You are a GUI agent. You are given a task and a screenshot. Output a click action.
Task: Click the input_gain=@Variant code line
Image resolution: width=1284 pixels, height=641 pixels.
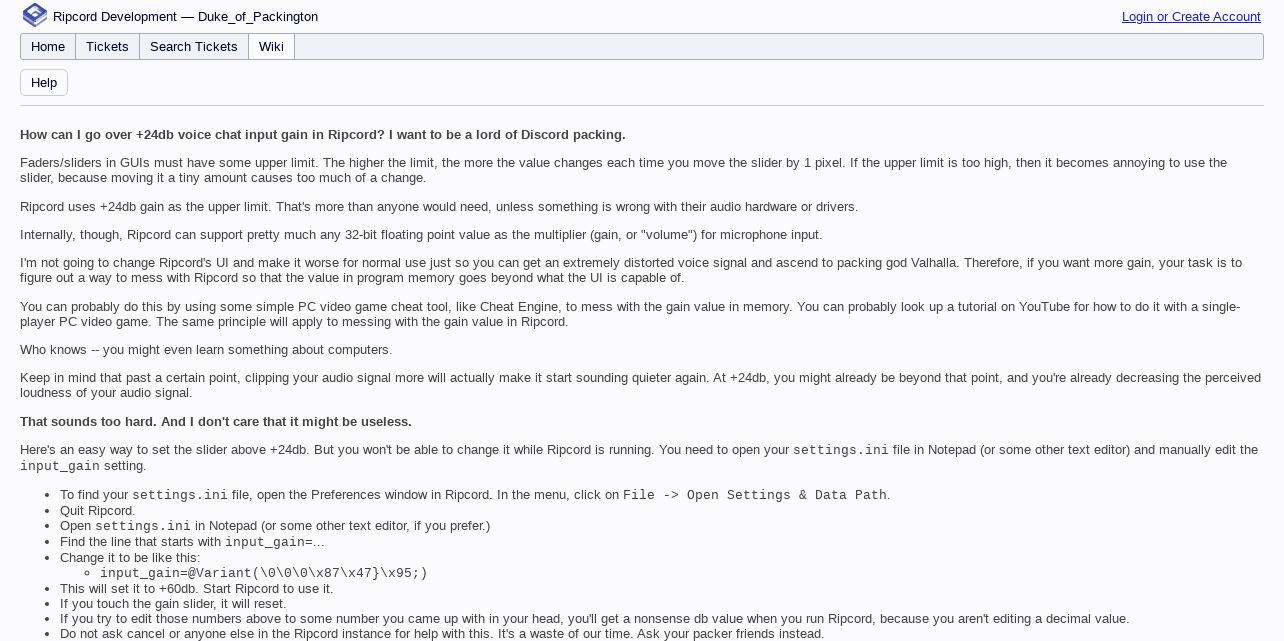[264, 573]
